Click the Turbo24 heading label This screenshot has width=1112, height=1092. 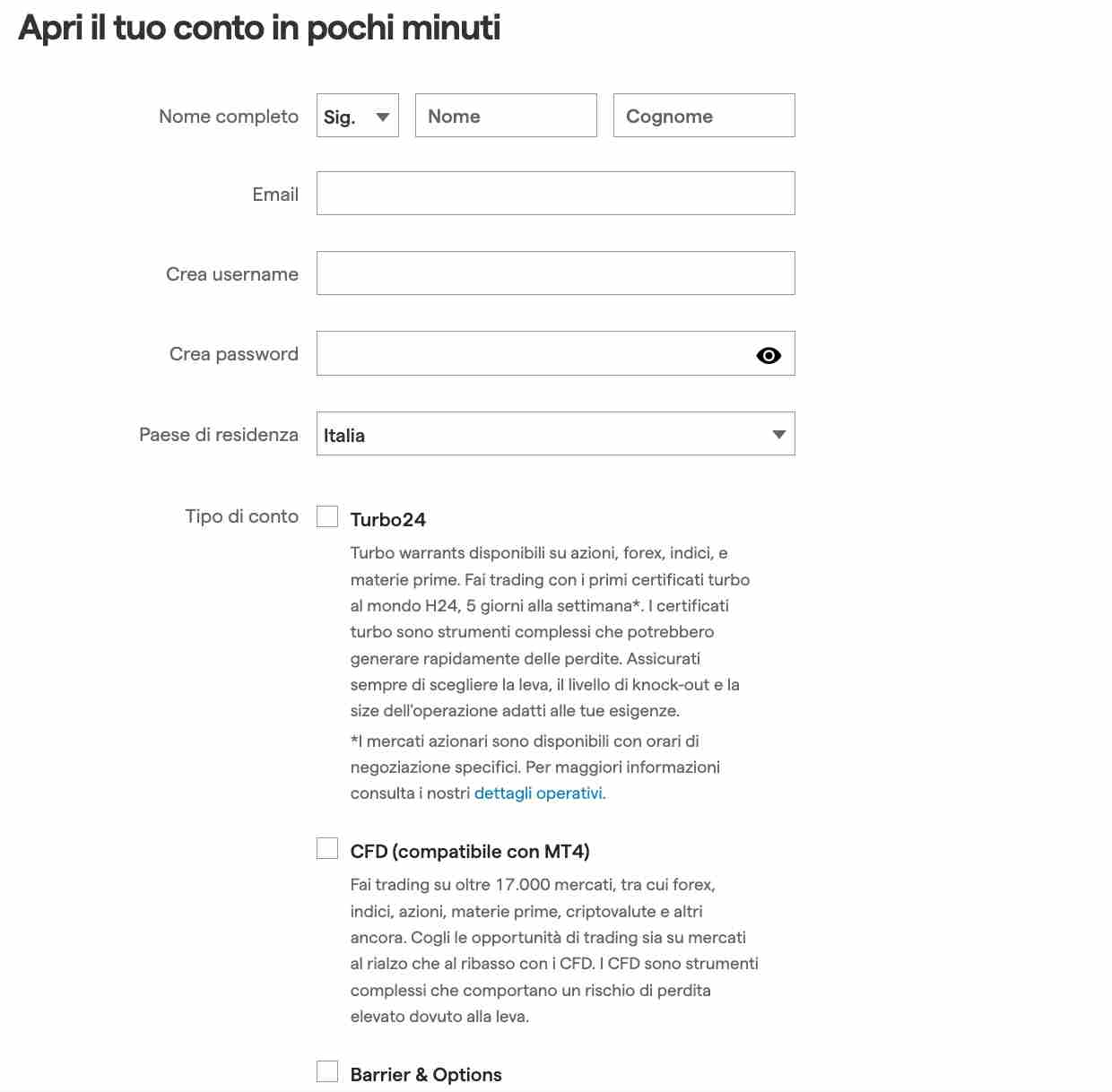pyautogui.click(x=387, y=520)
